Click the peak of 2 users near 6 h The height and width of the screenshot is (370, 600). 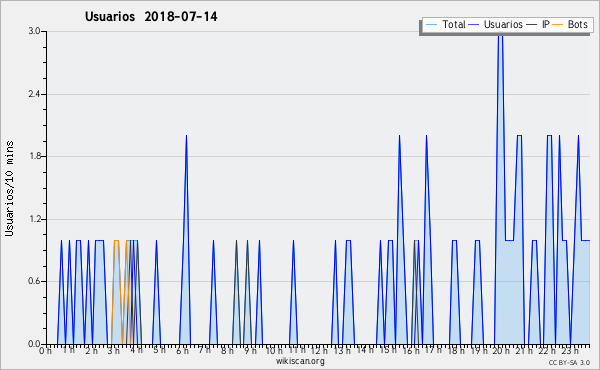coord(186,135)
